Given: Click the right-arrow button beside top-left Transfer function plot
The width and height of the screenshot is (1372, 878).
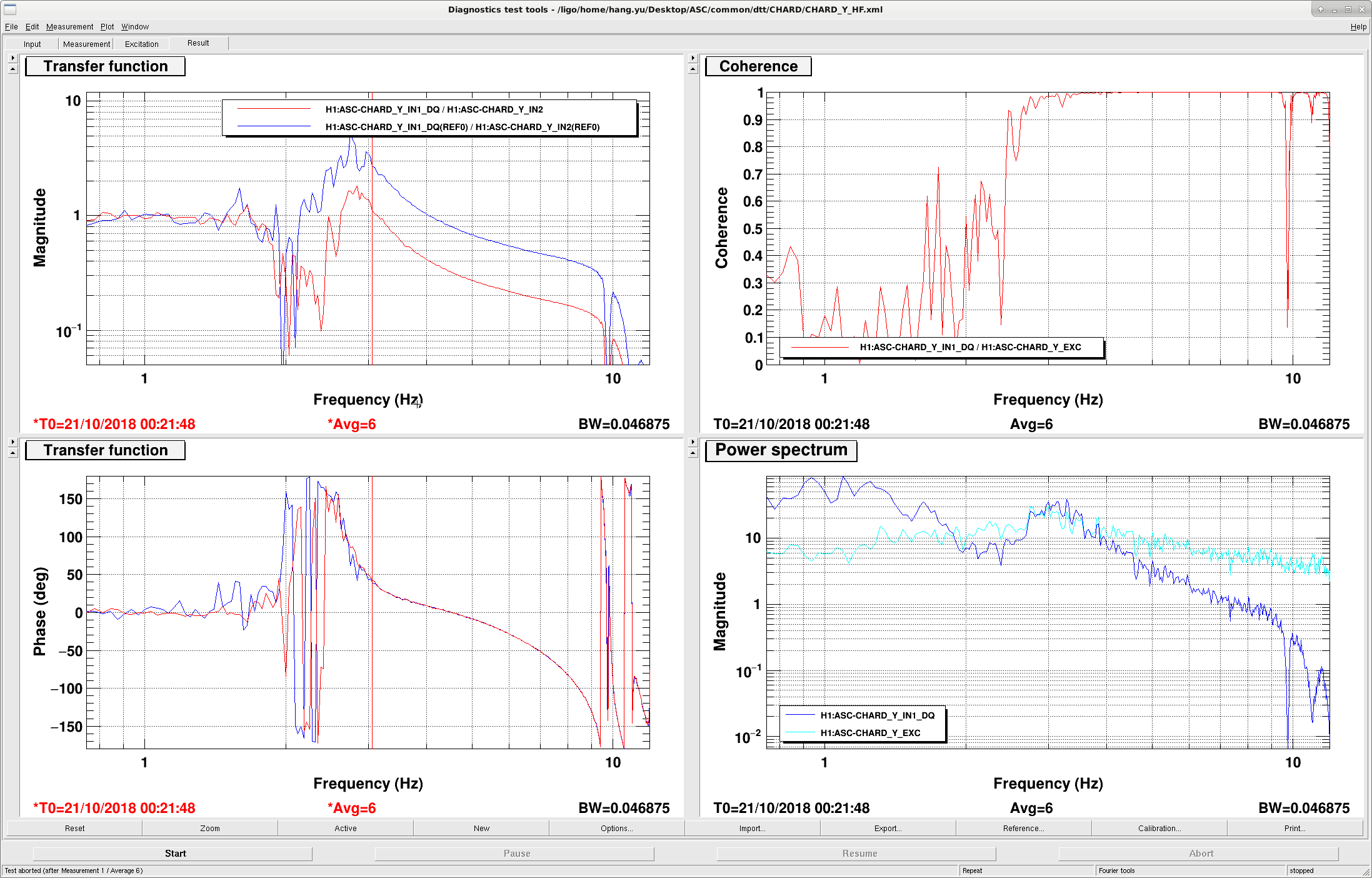Looking at the screenshot, I should point(13,58).
